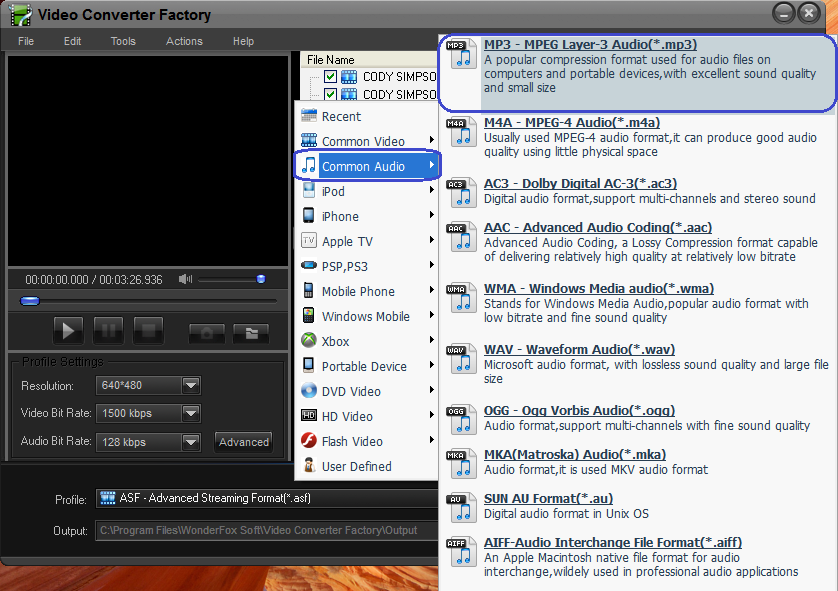This screenshot has height=591, width=838.
Task: Click the Common Audio music note icon
Action: point(309,166)
